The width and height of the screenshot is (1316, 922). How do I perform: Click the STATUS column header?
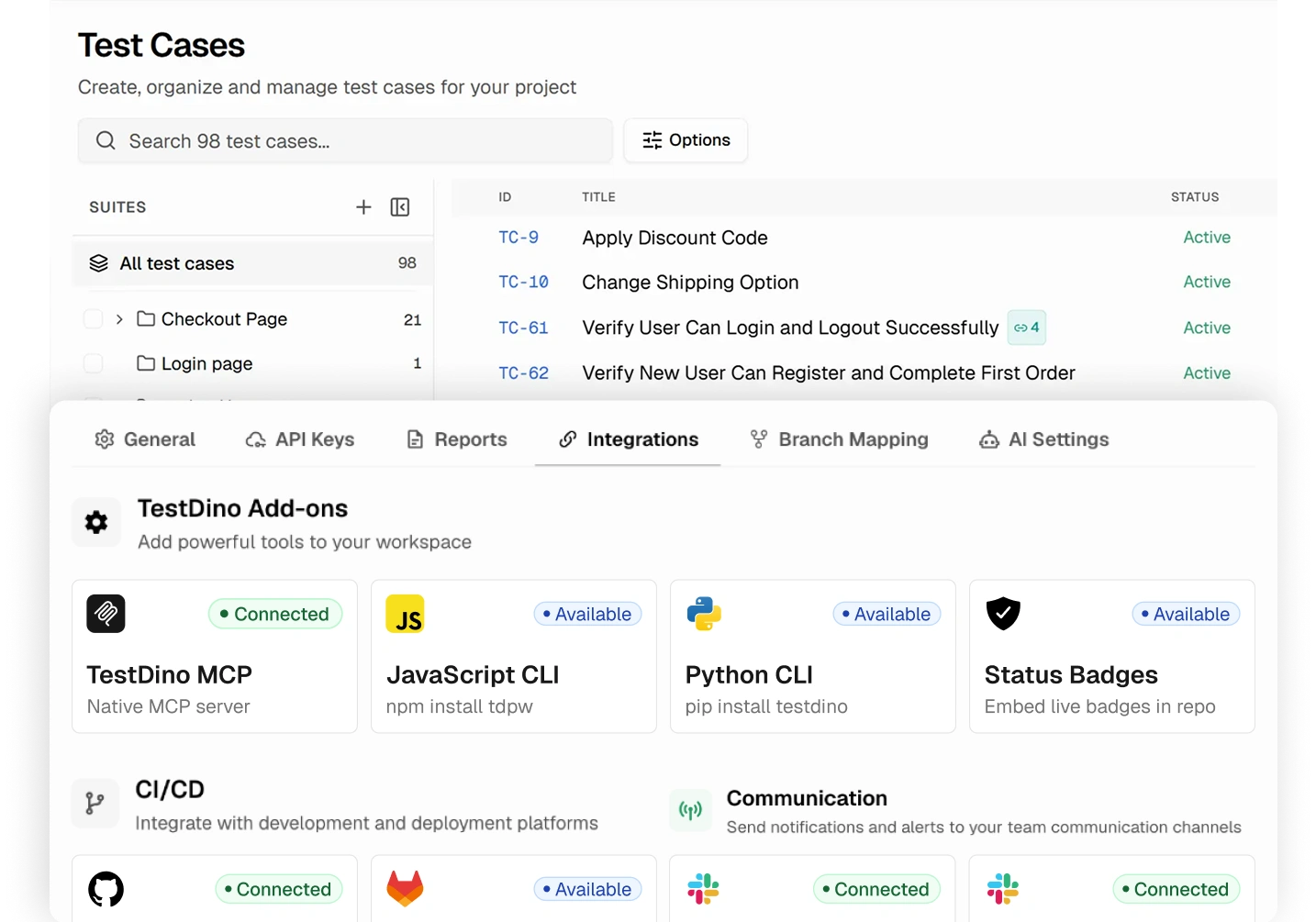point(1195,197)
